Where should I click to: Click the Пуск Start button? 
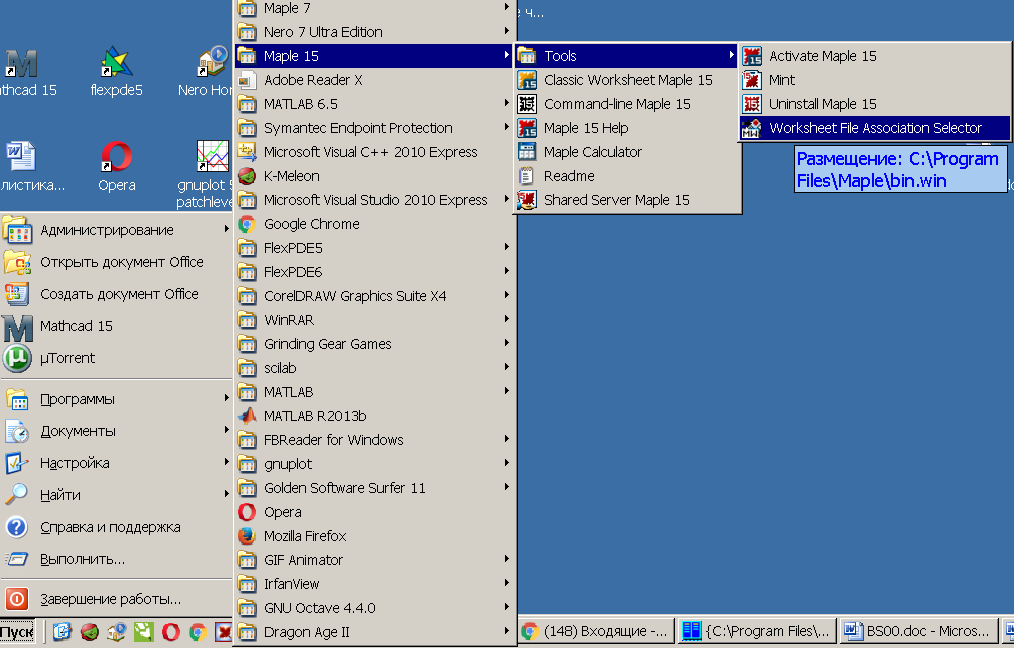[x=17, y=632]
